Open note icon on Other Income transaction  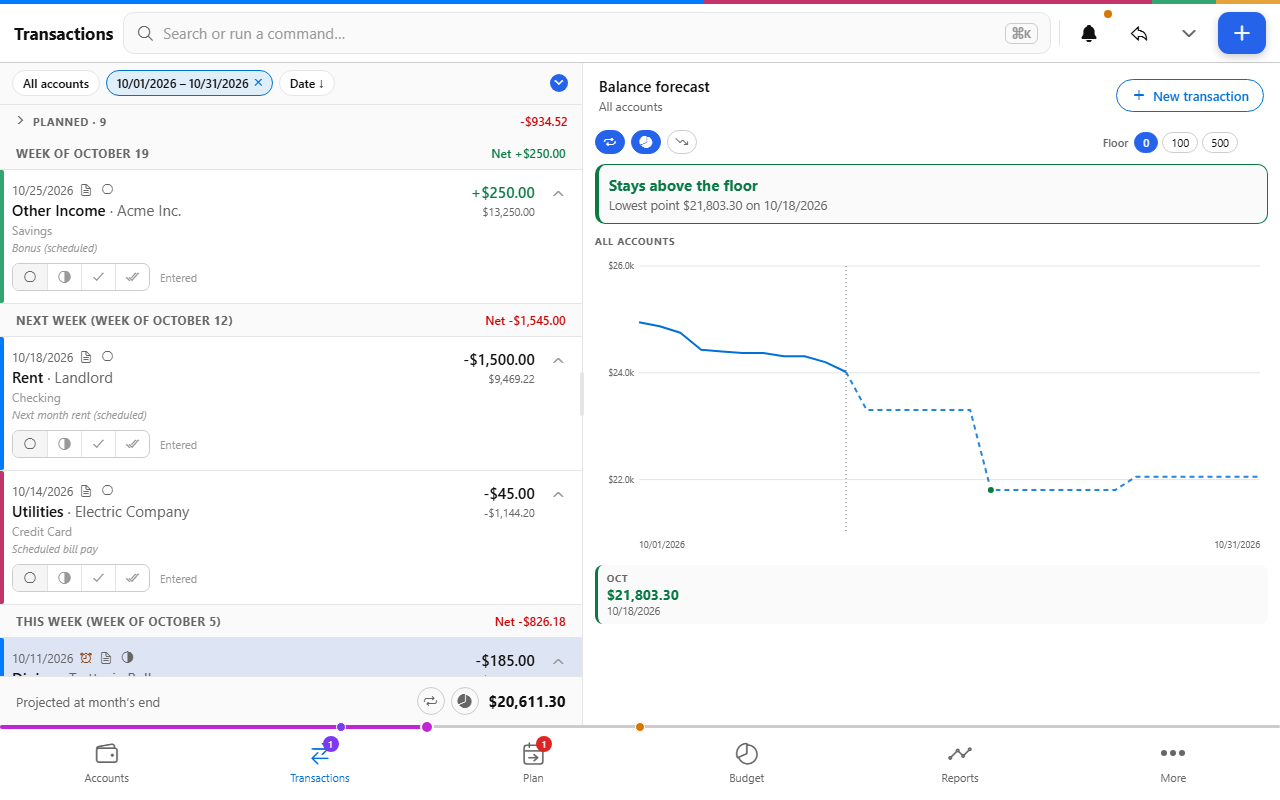[86, 189]
